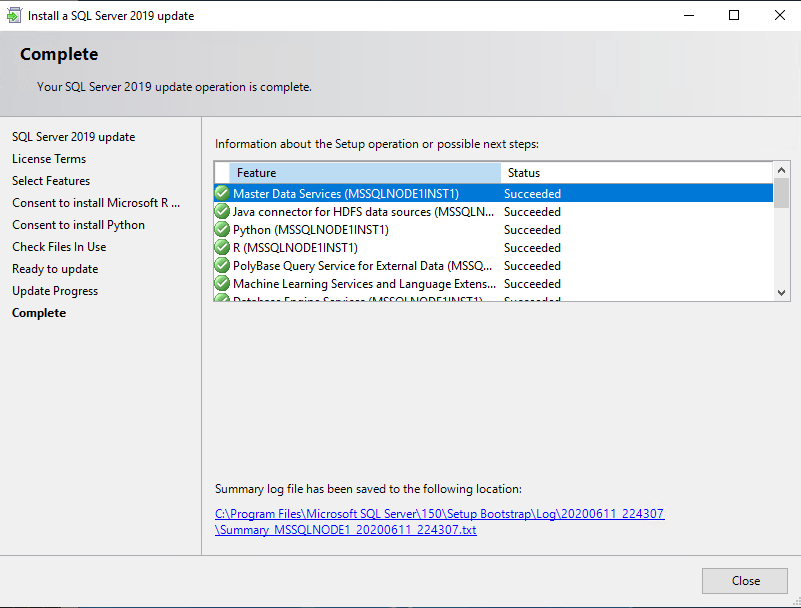Screen dimensions: 801x608
Task: Click the SQL Server installer icon in title bar
Action: click(x=14, y=15)
